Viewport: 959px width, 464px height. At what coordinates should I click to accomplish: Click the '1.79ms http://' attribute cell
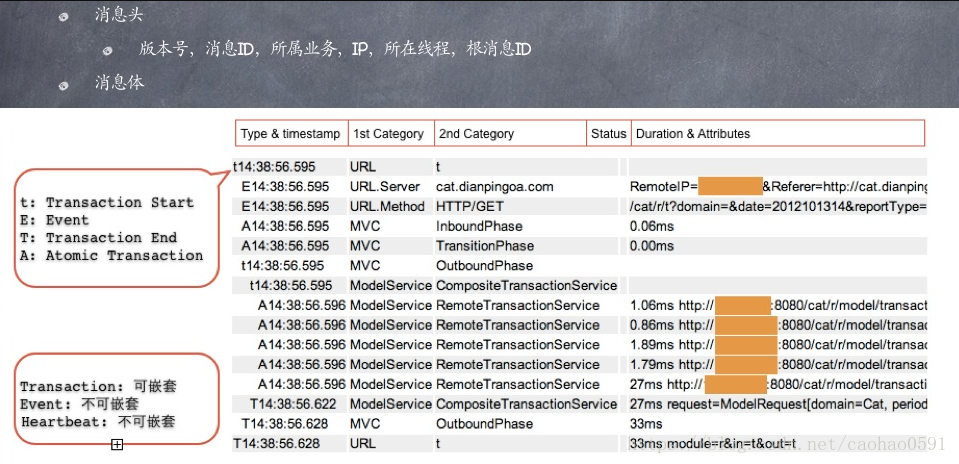pyautogui.click(x=779, y=364)
